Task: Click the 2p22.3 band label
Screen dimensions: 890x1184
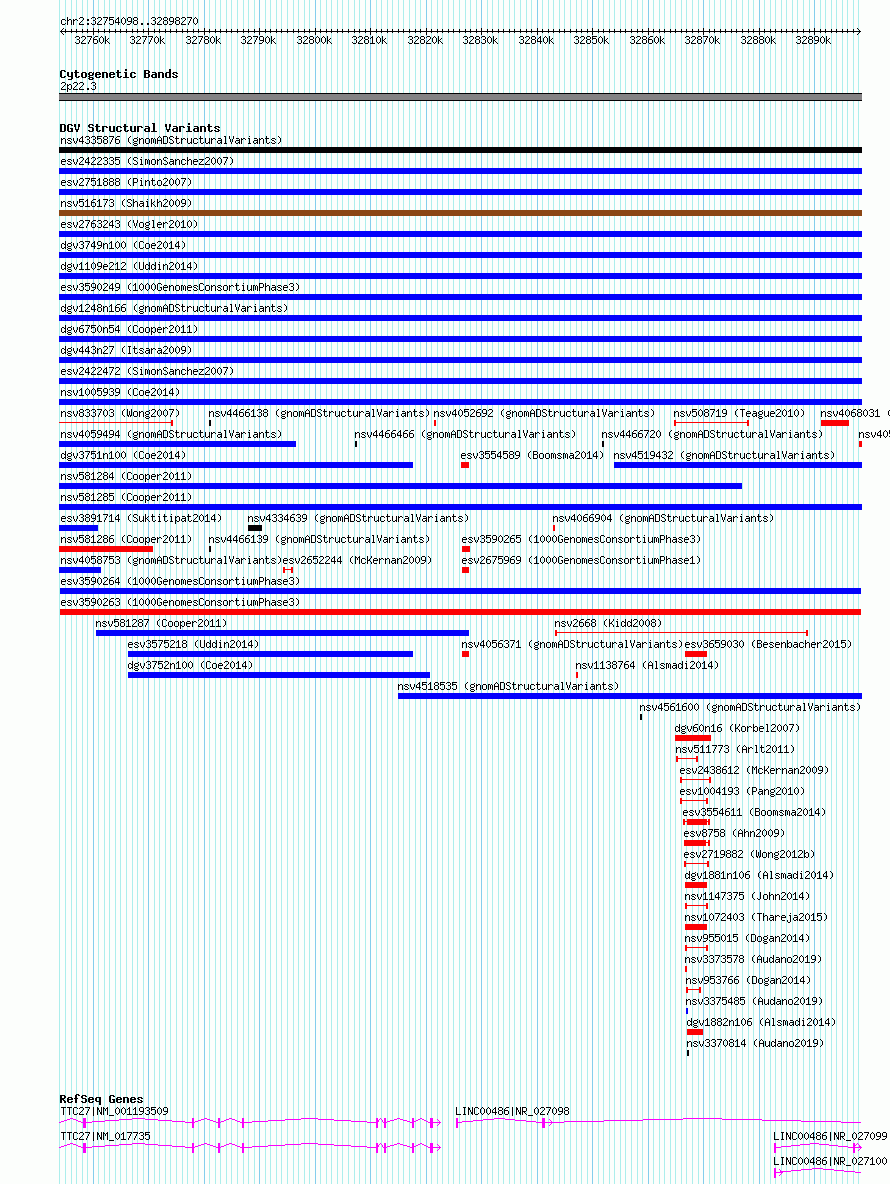Action: [x=79, y=86]
